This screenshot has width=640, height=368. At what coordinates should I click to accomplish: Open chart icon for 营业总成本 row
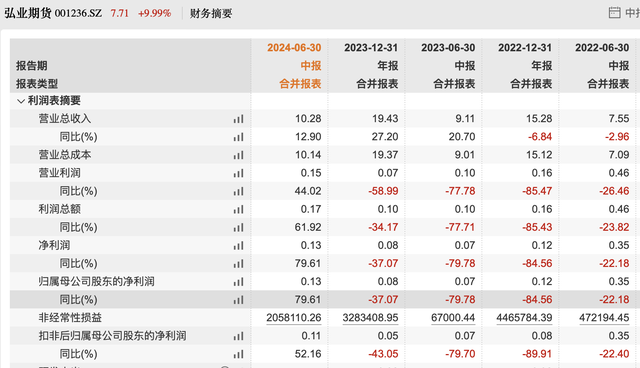[x=238, y=155]
